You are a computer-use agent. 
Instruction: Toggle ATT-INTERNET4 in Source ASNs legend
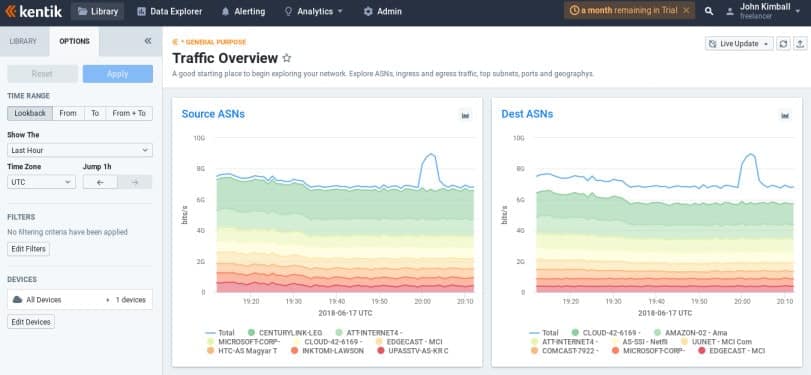368,333
